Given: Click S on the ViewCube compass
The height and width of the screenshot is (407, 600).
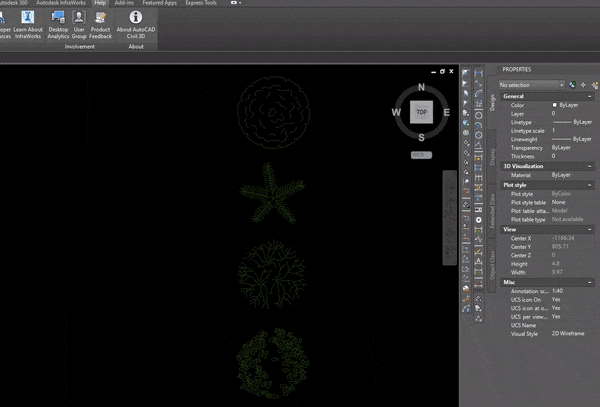Looking at the screenshot, I should coord(421,138).
